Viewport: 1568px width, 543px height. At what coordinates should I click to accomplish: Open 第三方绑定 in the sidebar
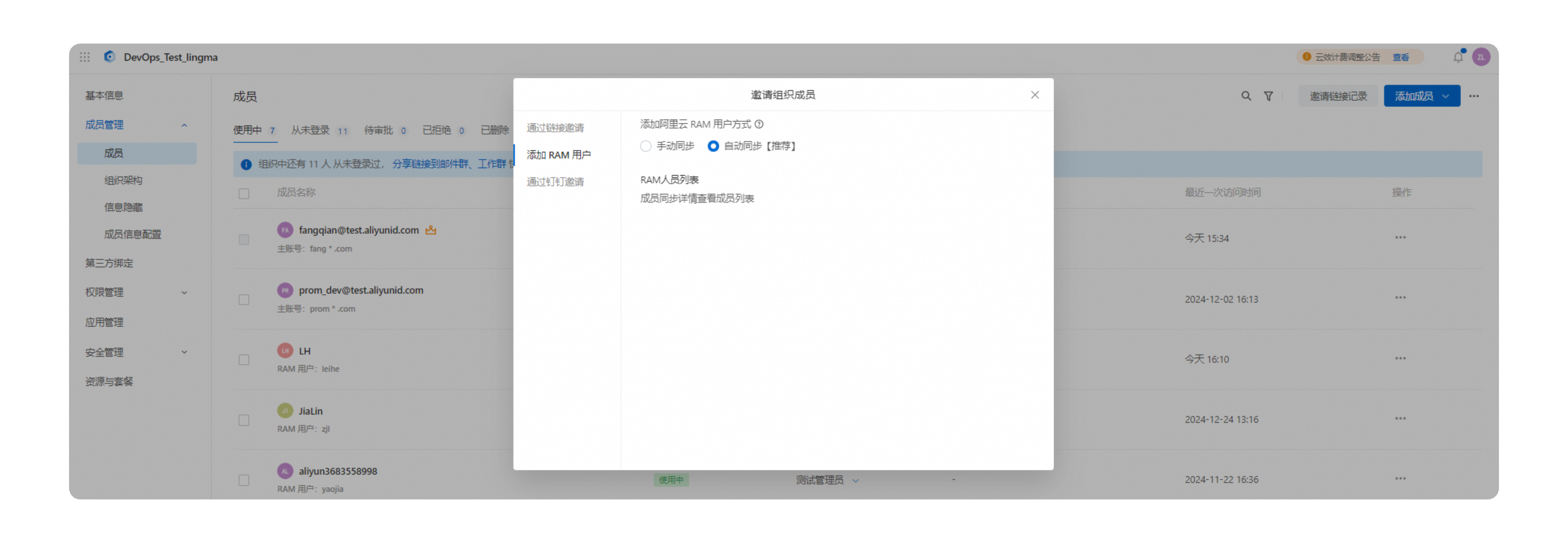pos(109,263)
